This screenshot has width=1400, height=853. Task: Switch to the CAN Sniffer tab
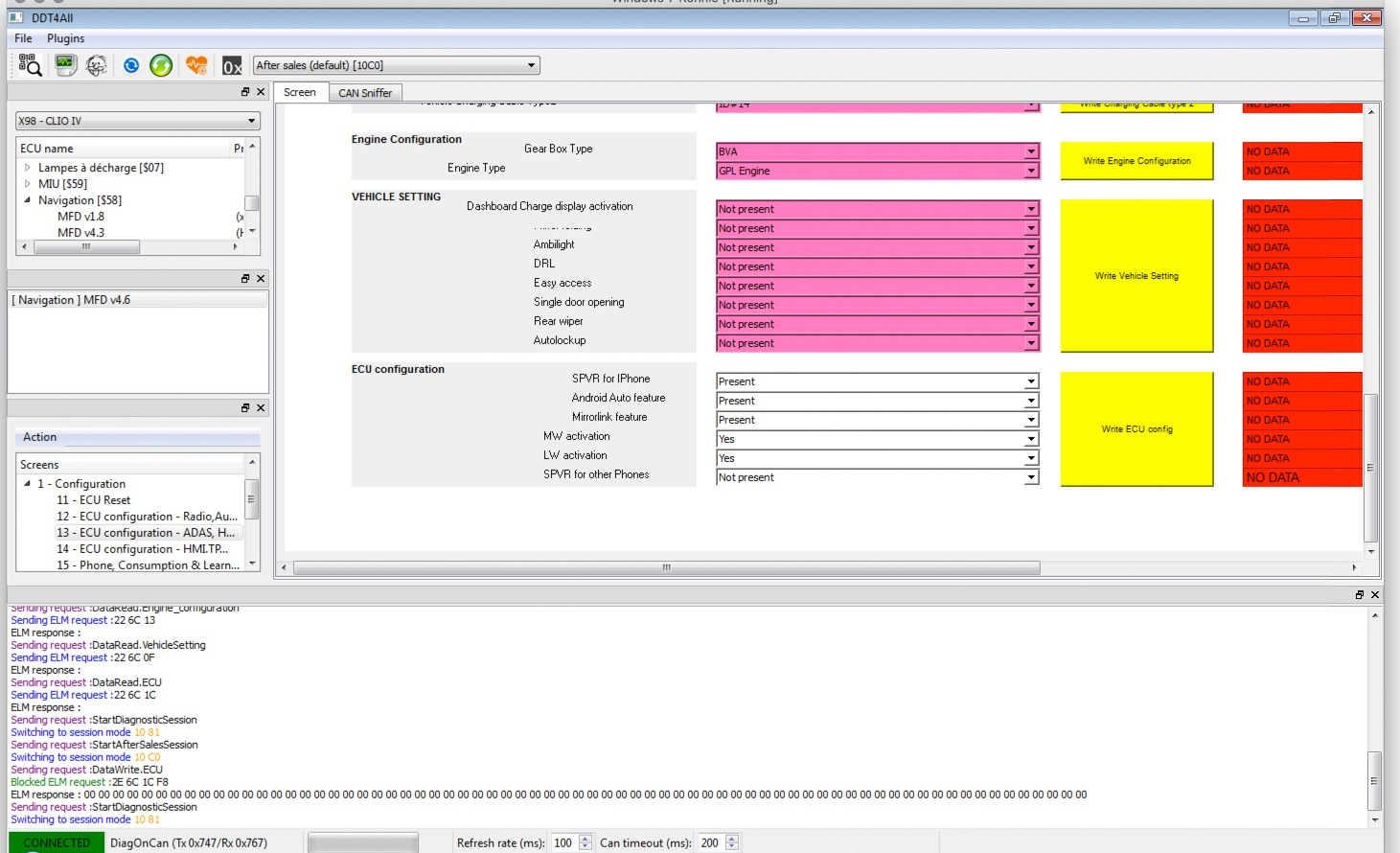[364, 93]
